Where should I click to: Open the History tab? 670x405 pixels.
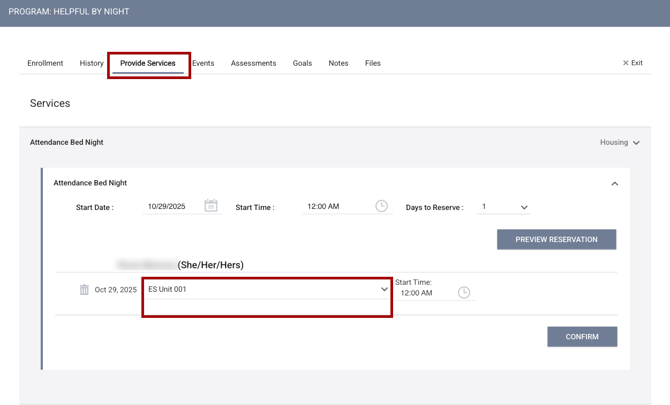click(91, 63)
